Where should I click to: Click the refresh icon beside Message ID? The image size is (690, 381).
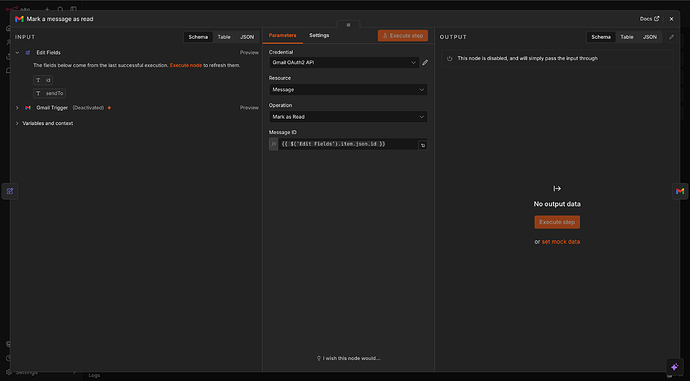tap(423, 145)
